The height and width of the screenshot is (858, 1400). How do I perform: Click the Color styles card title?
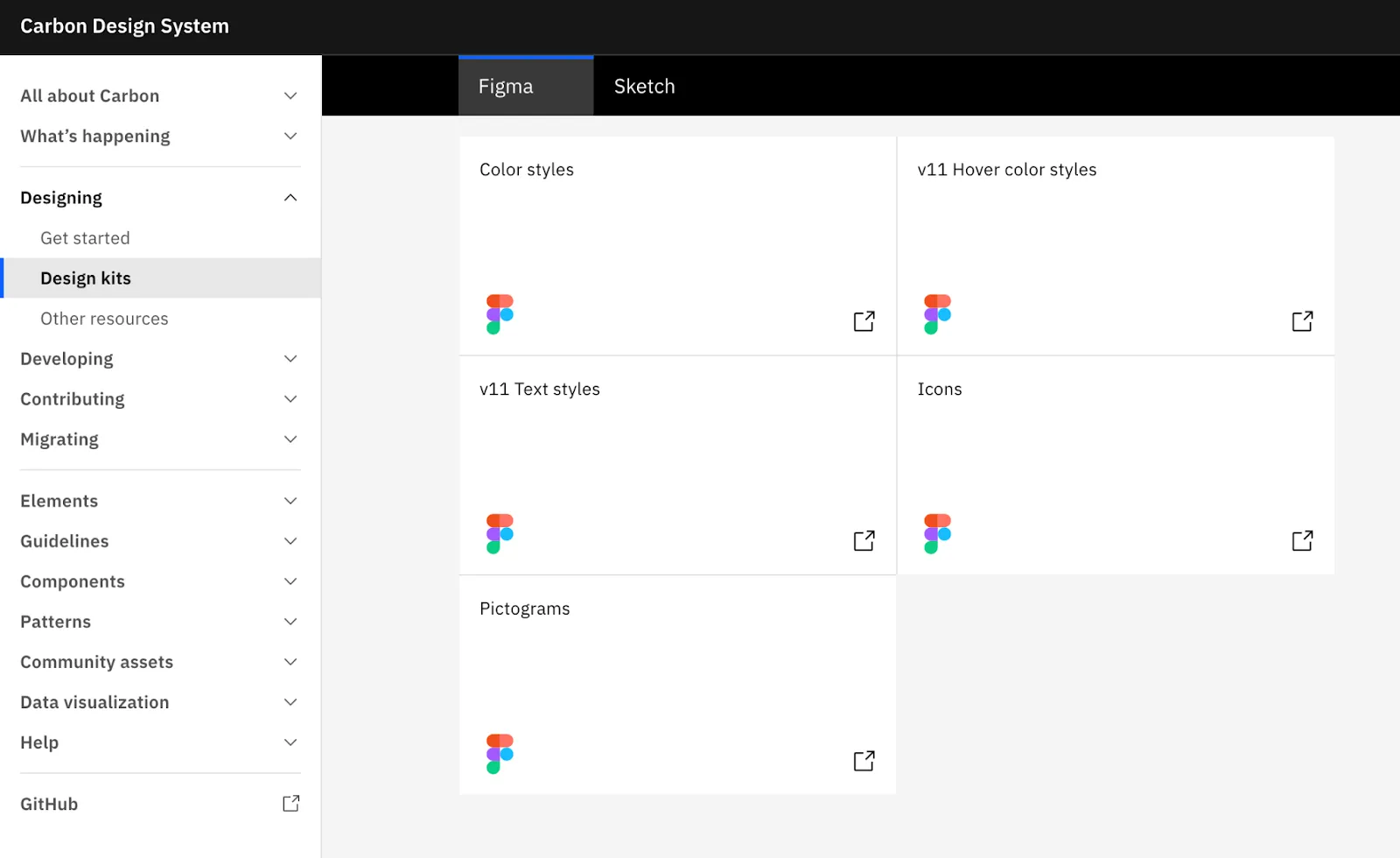[x=527, y=170]
